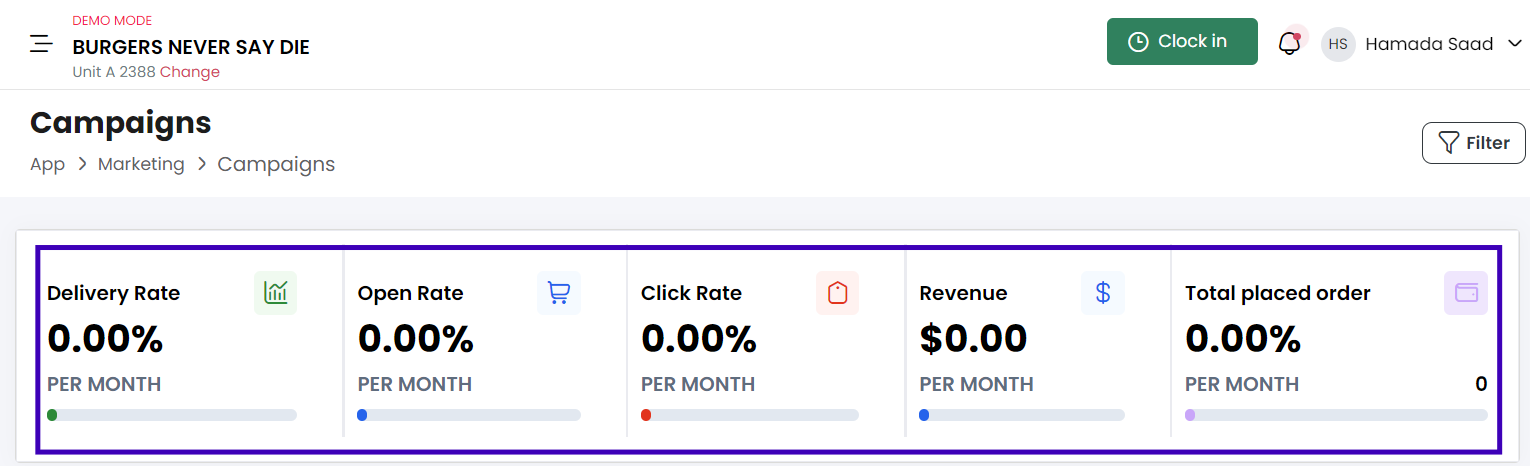Click the Clock in button
Screen dimensions: 1530x466
[1182, 41]
